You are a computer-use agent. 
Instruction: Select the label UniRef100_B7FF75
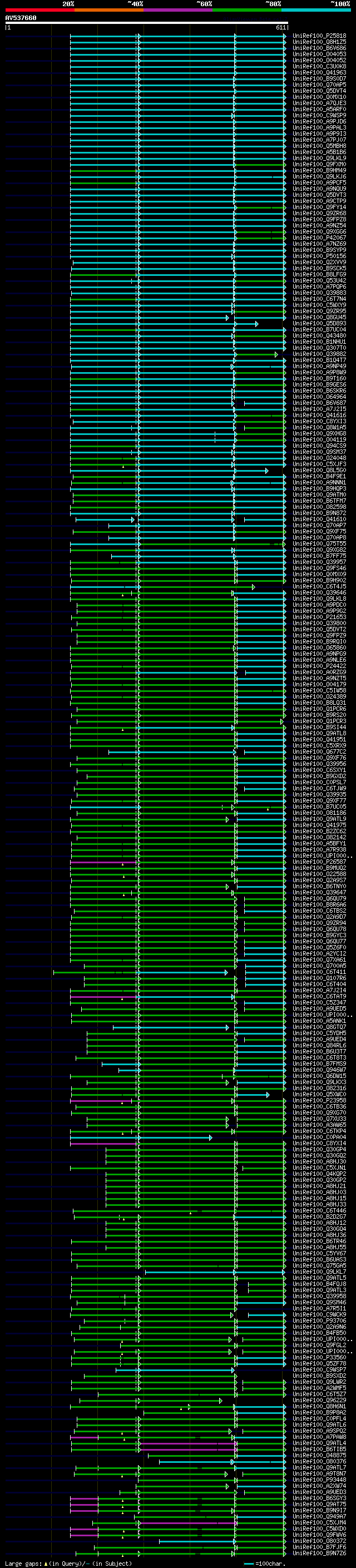[319, 556]
